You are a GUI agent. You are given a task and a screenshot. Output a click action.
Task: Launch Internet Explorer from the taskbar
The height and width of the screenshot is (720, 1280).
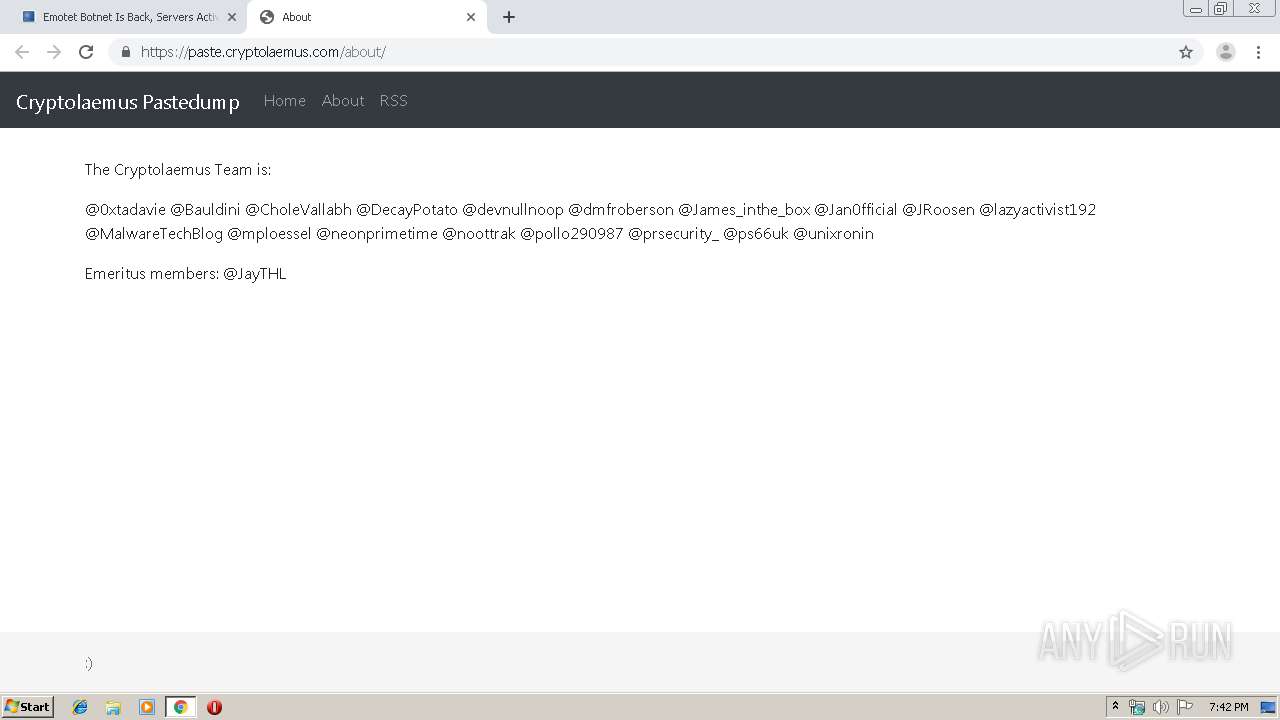click(80, 707)
